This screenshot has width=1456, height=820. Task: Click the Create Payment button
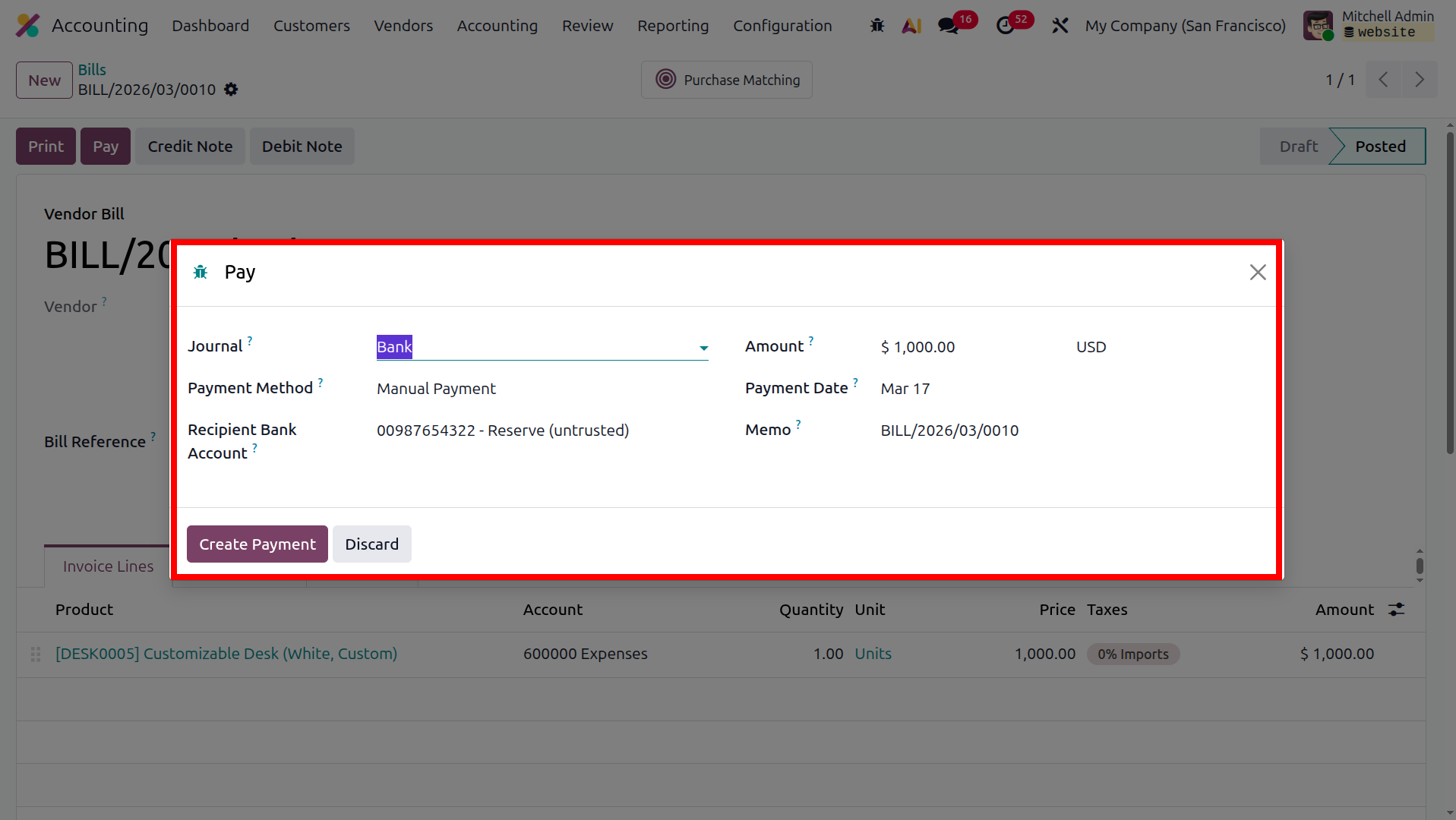tap(257, 544)
